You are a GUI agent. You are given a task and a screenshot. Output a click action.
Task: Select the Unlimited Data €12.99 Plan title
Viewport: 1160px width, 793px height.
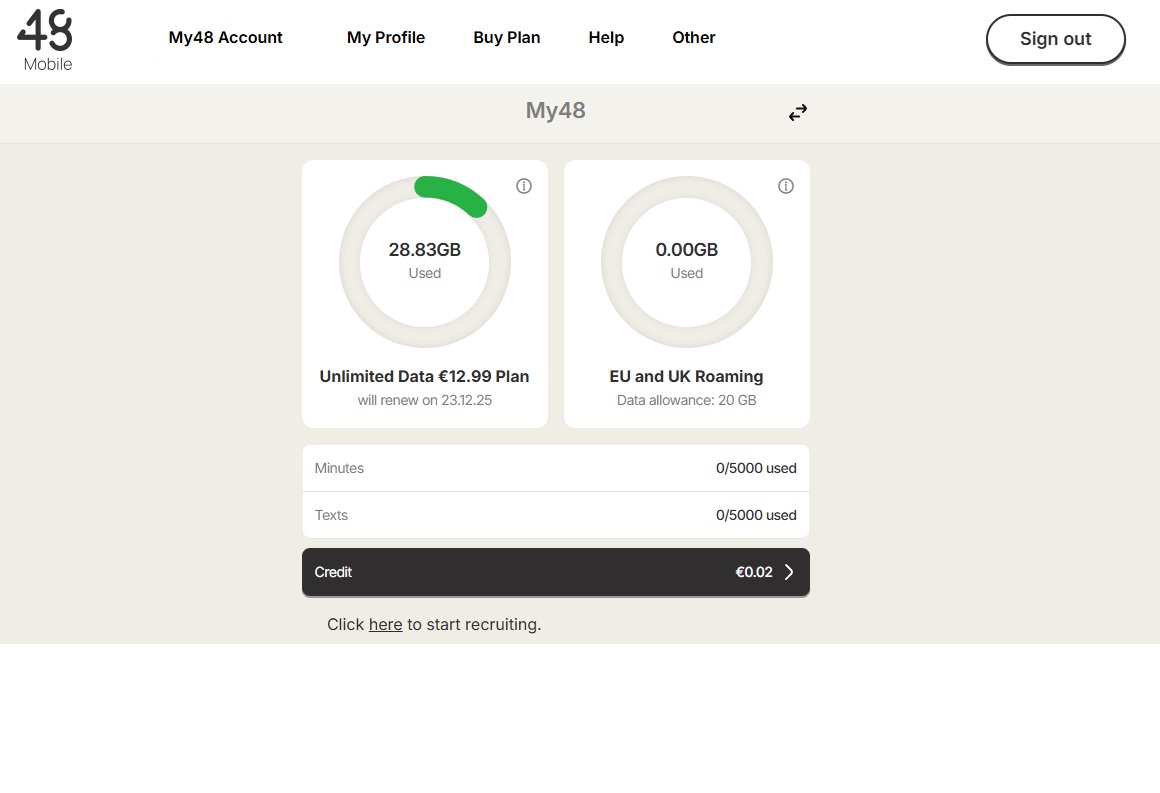(425, 377)
